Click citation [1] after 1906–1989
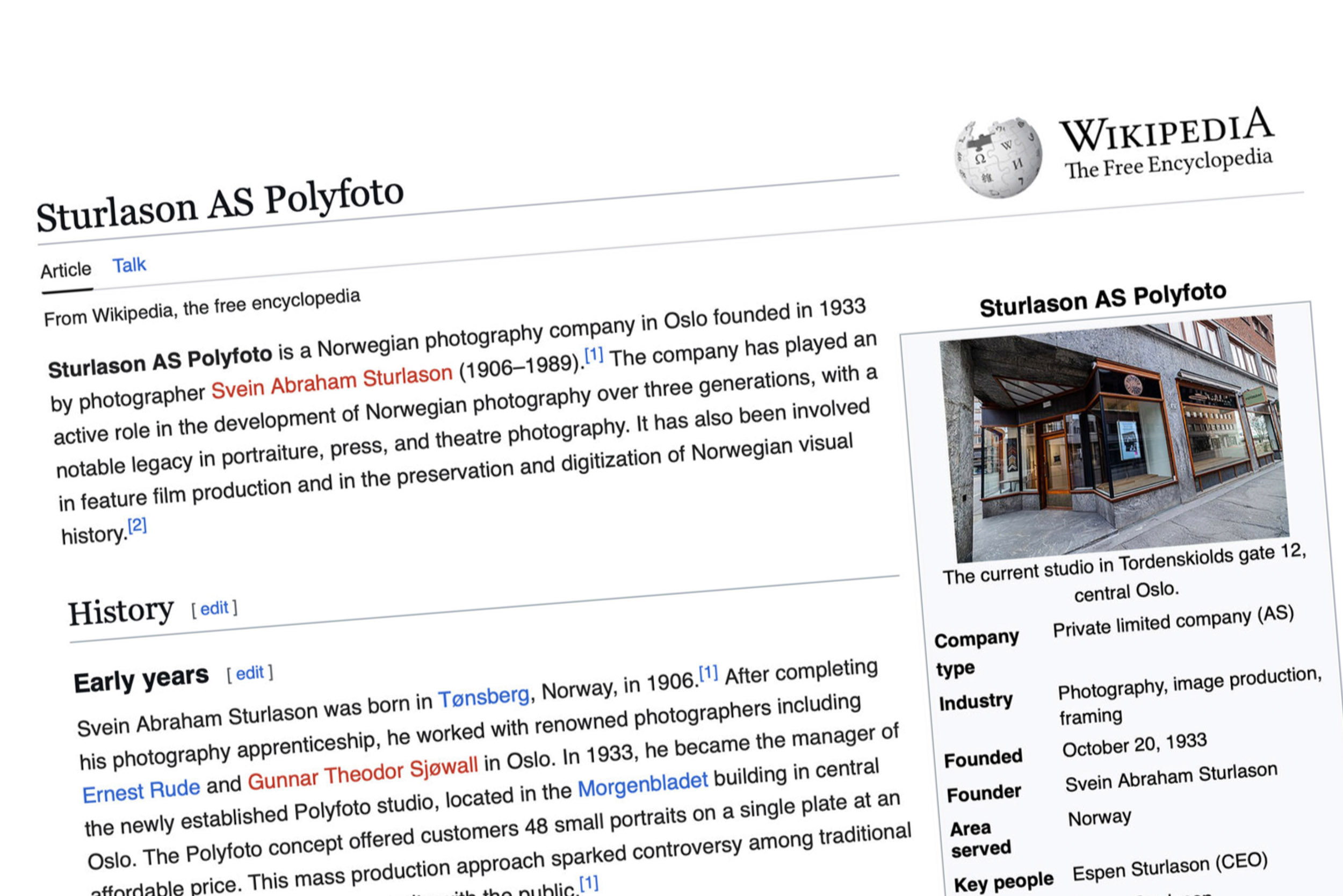 tap(594, 355)
